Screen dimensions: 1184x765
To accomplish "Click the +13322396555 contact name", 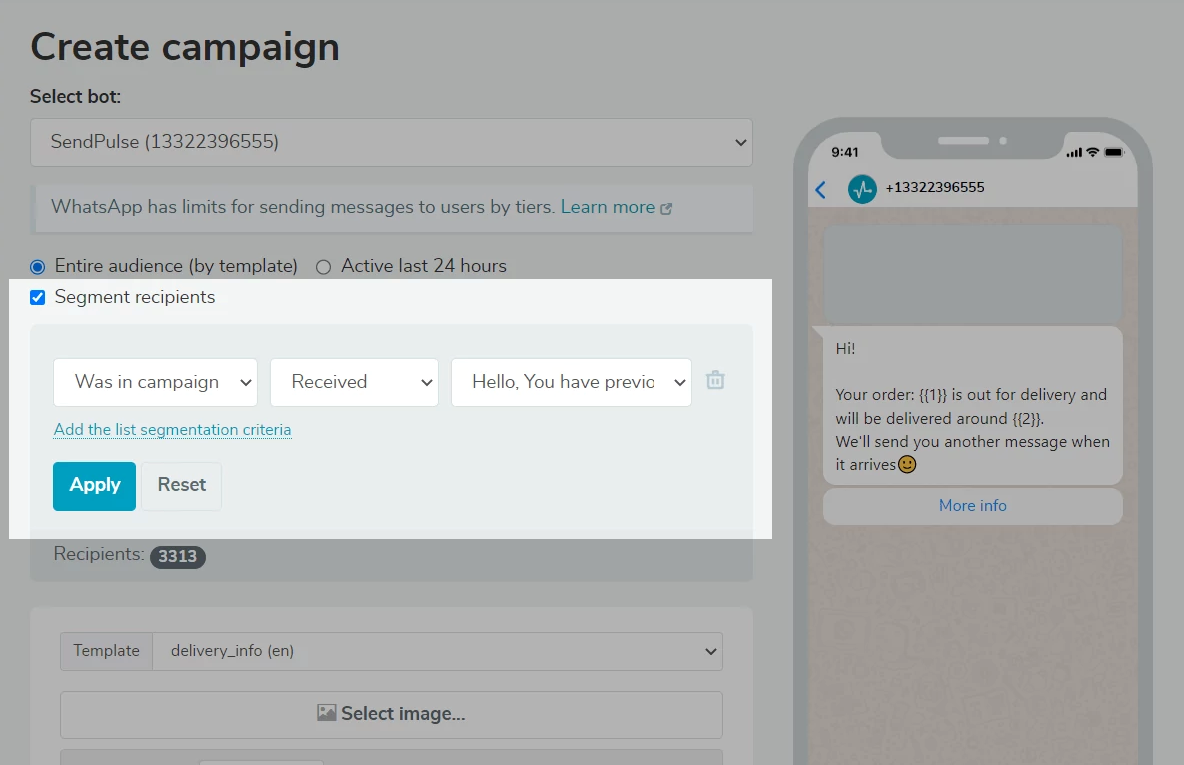I will (935, 187).
